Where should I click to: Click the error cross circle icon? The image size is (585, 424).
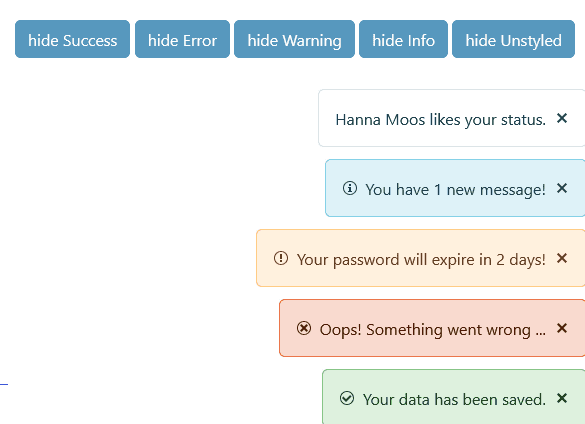(304, 328)
